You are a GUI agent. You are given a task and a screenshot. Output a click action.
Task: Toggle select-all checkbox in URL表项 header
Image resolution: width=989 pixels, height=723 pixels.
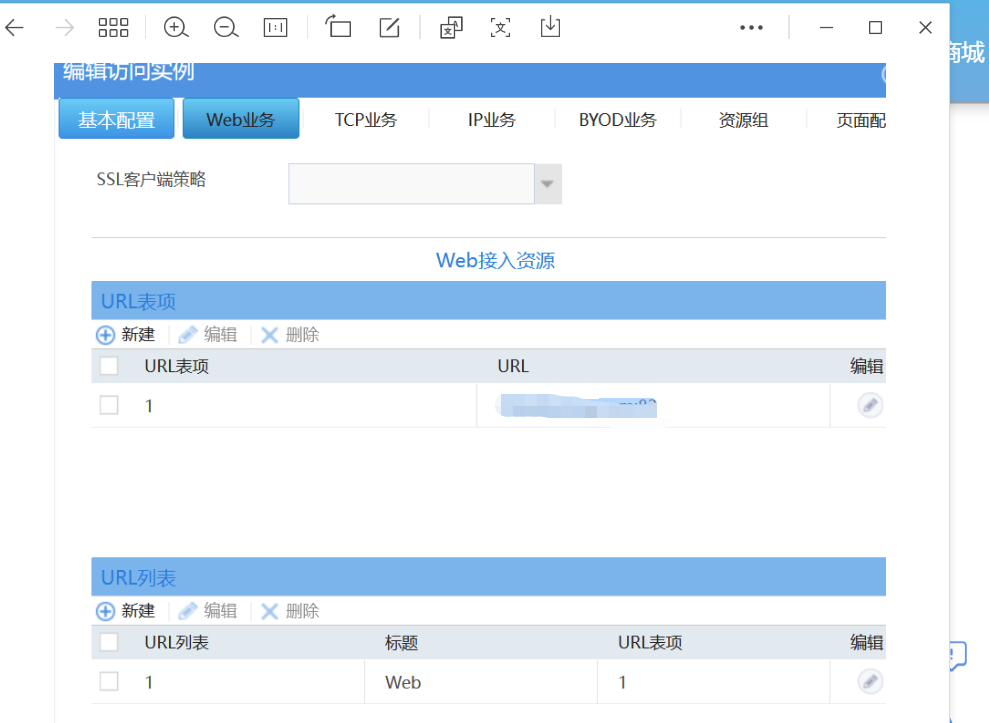point(109,366)
